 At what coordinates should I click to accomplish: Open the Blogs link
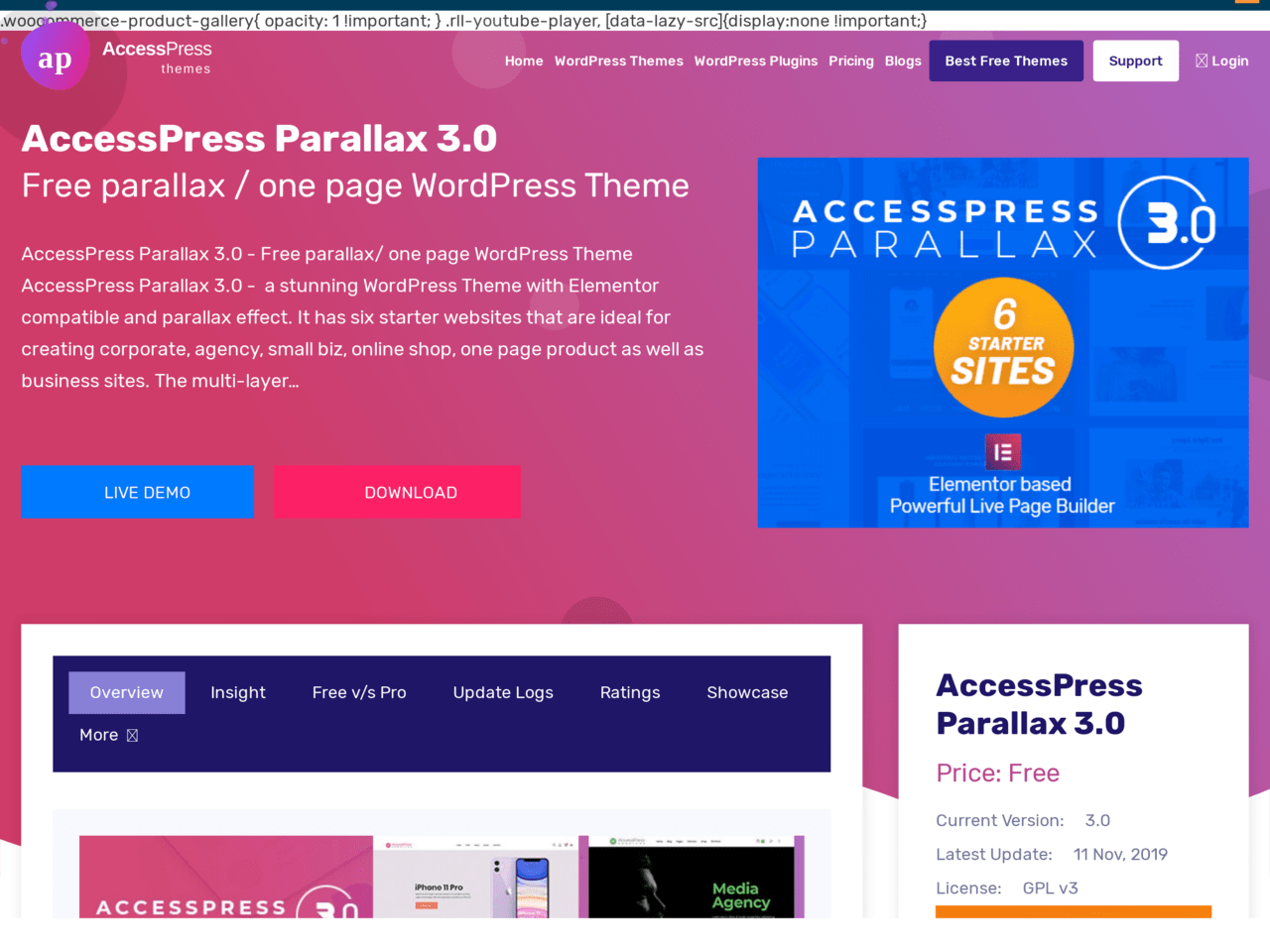tap(903, 60)
